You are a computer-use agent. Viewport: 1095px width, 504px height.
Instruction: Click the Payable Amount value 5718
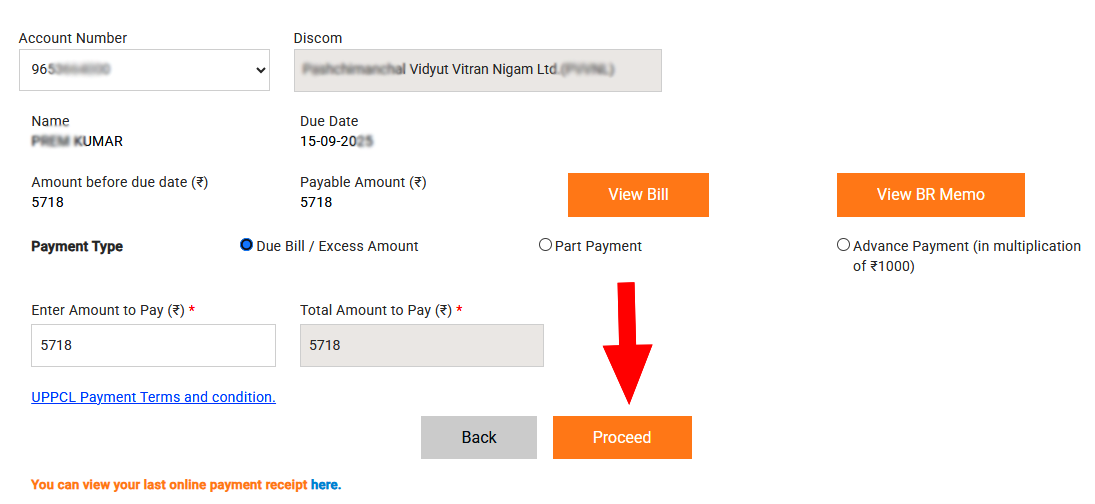pyautogui.click(x=316, y=202)
